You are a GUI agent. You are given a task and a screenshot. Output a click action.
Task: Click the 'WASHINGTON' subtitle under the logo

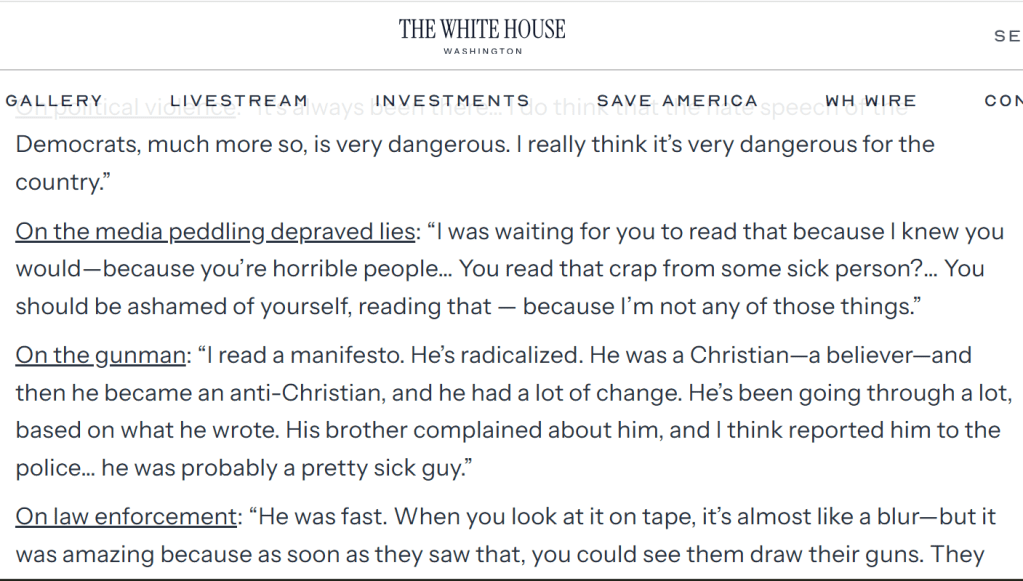(482, 51)
